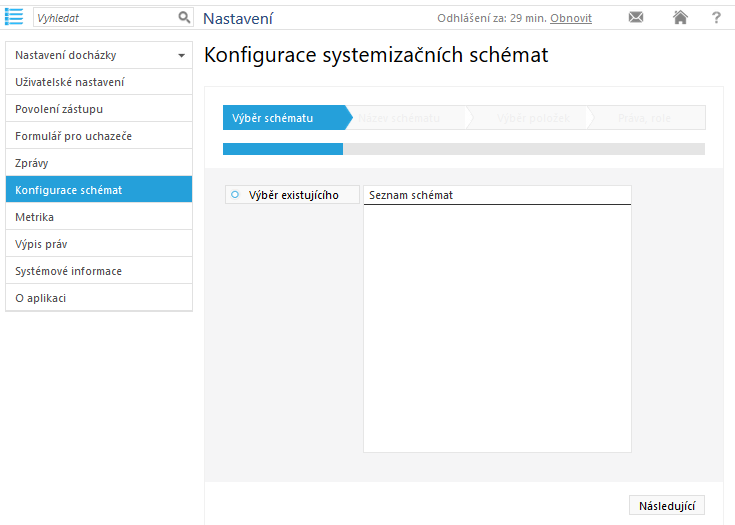Open Systémové informace sidebar item
735x525 pixels.
(99, 271)
